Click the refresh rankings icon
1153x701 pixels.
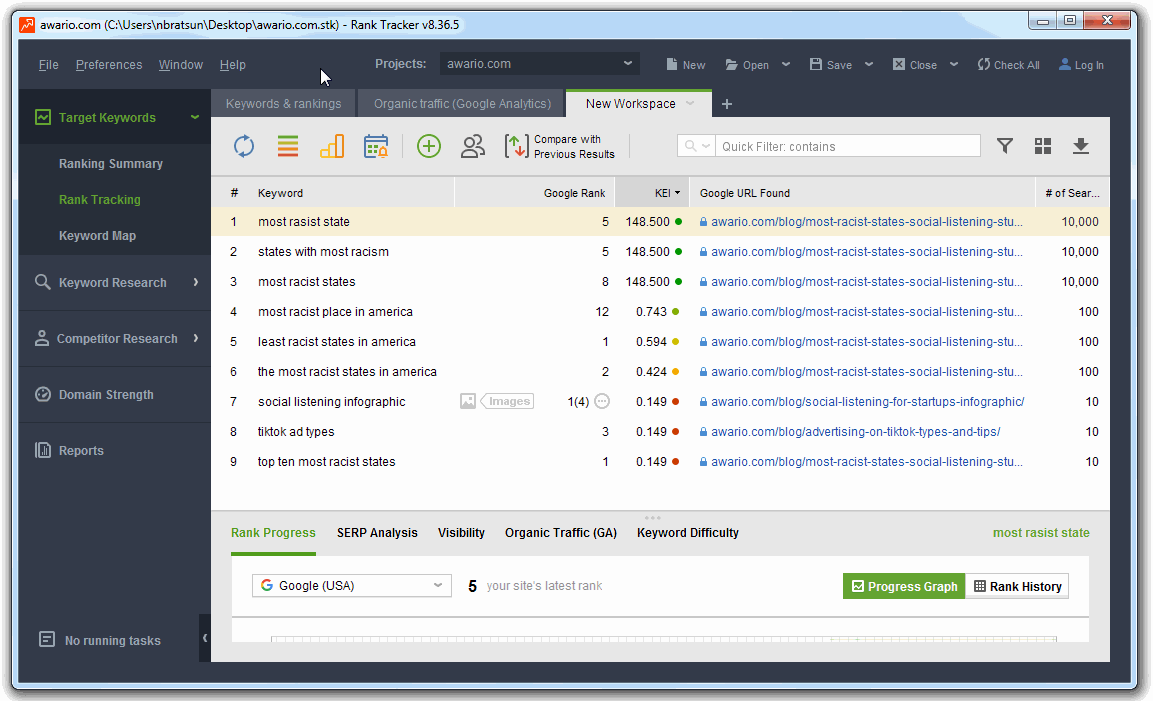click(244, 146)
